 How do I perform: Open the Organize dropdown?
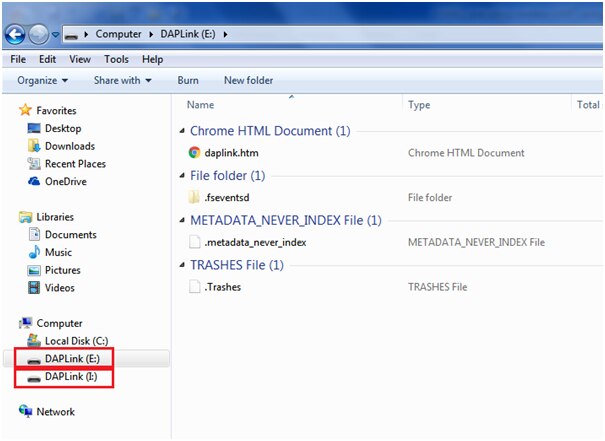[x=42, y=80]
